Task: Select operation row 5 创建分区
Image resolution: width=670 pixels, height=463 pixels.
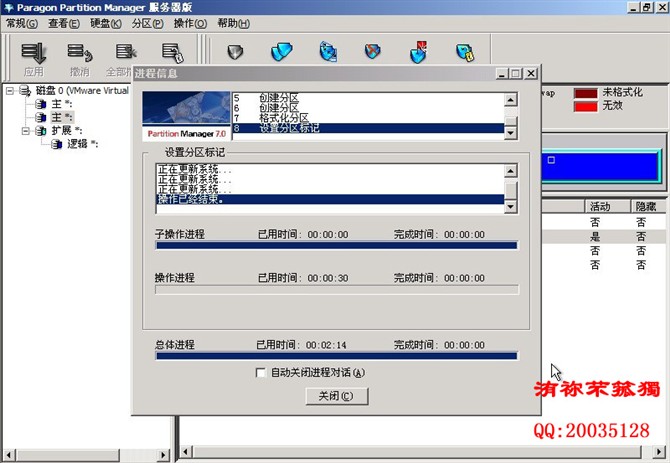Action: pyautogui.click(x=369, y=99)
